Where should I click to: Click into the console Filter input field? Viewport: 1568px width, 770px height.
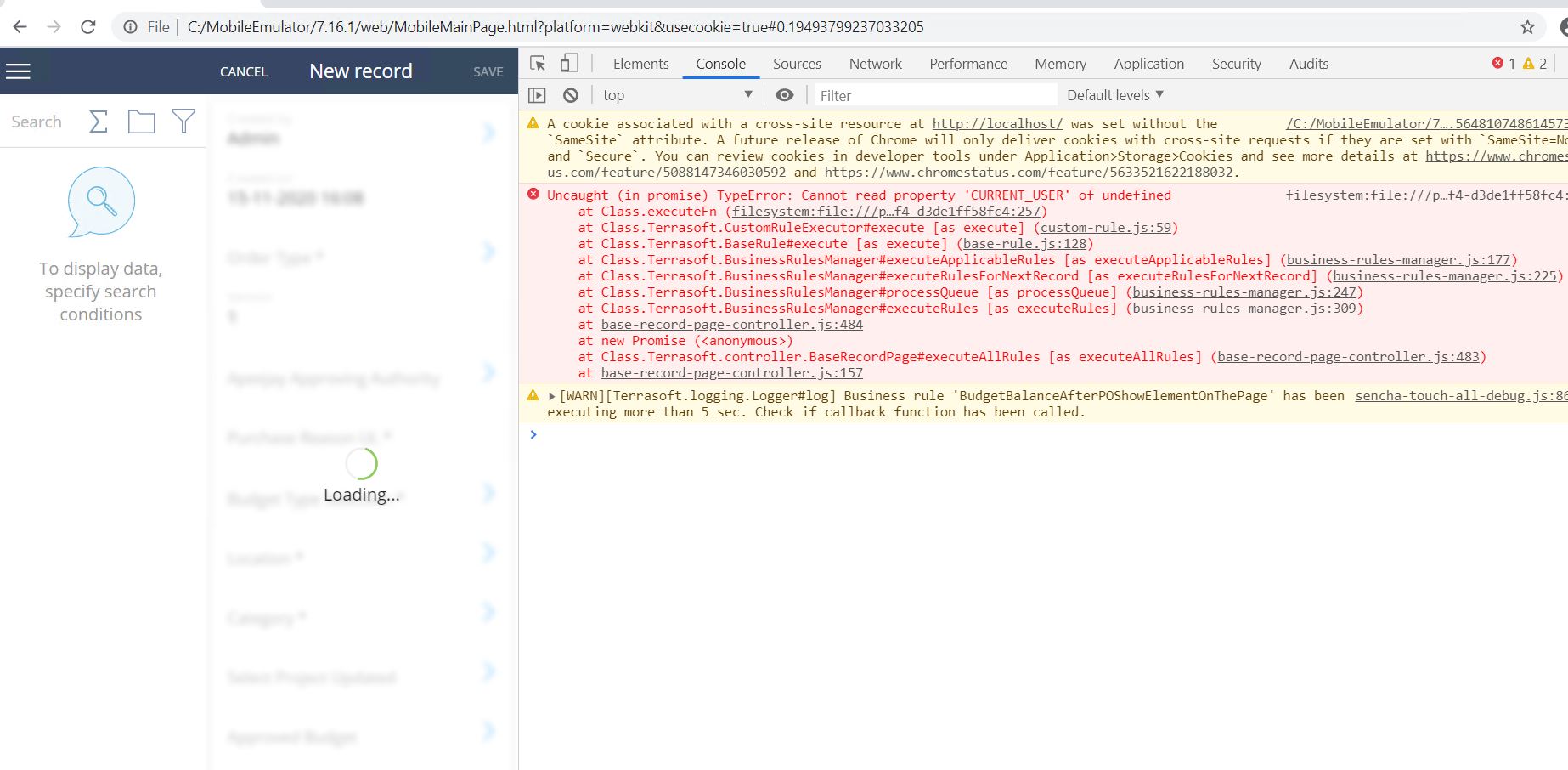(934, 94)
